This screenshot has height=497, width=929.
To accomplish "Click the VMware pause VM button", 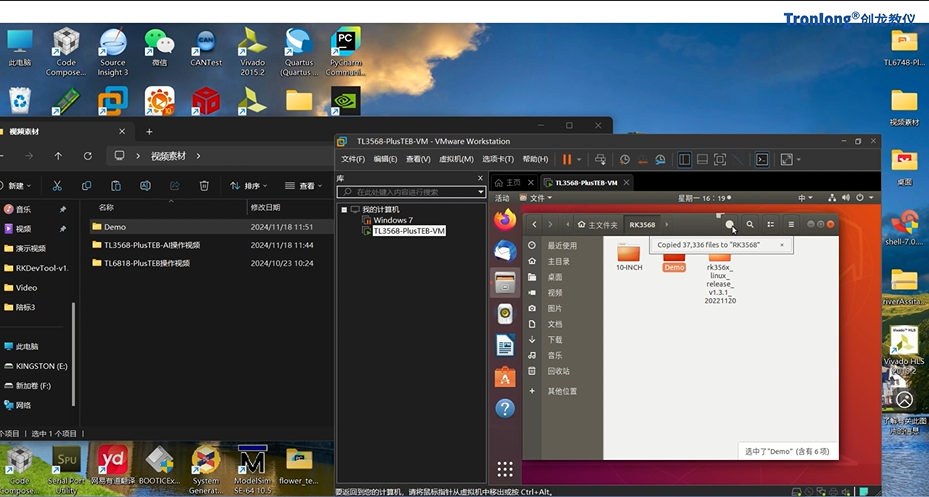I will [566, 159].
